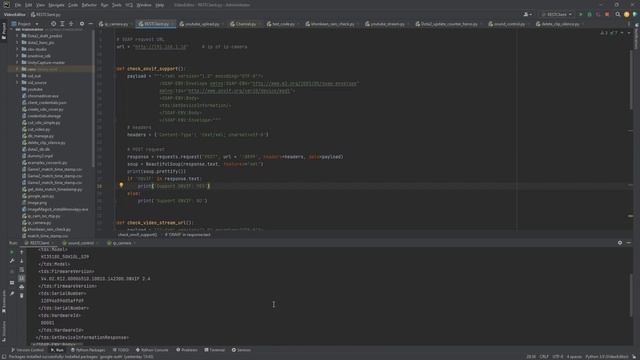Open the Refactor menu
The height and width of the screenshot is (360, 640).
click(89, 5)
